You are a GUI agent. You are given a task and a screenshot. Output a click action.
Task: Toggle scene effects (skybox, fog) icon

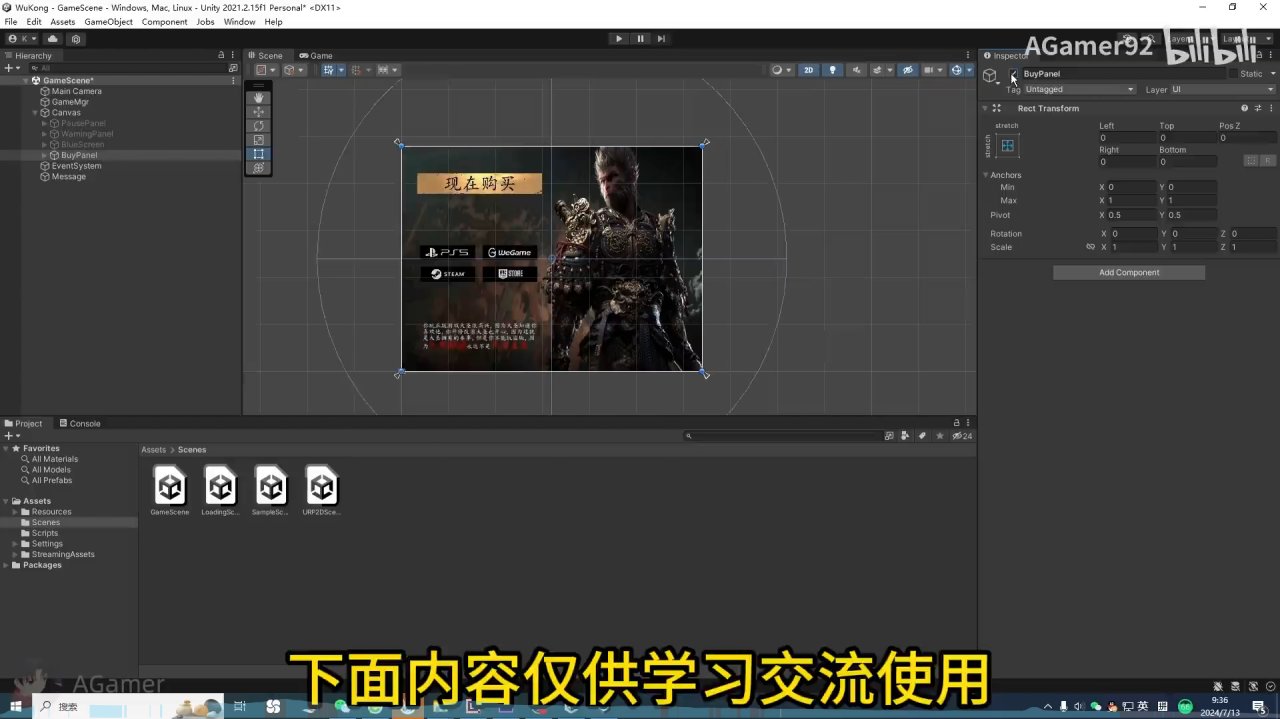coord(880,70)
